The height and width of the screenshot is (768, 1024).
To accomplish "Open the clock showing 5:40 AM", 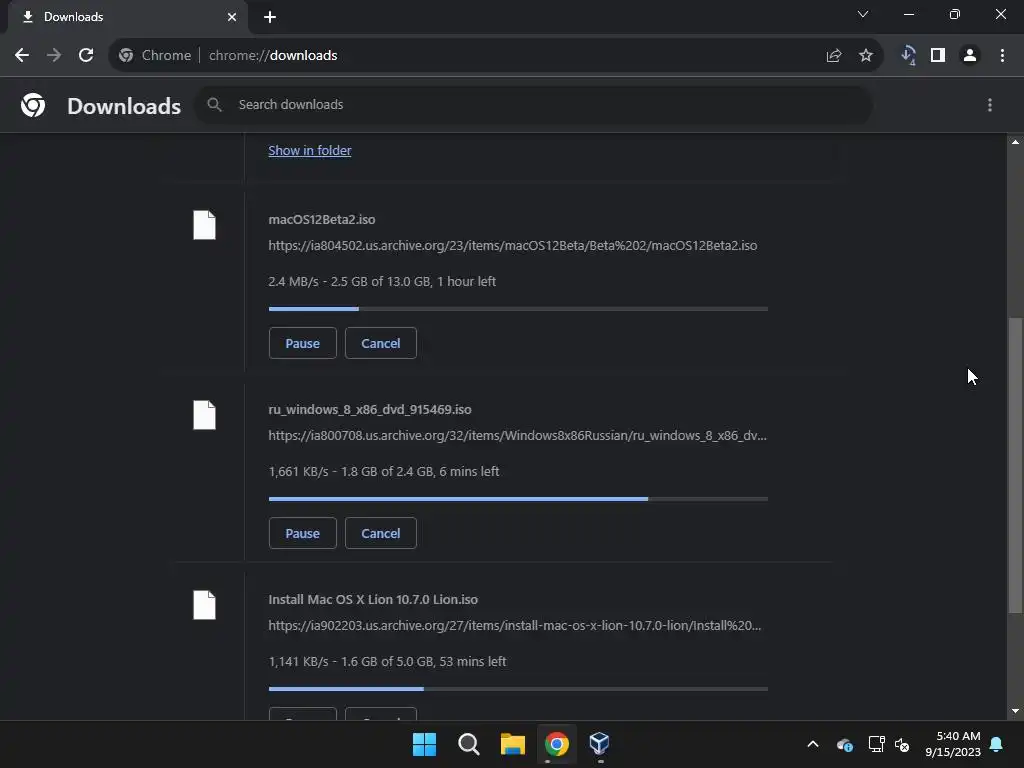I will tap(953, 744).
